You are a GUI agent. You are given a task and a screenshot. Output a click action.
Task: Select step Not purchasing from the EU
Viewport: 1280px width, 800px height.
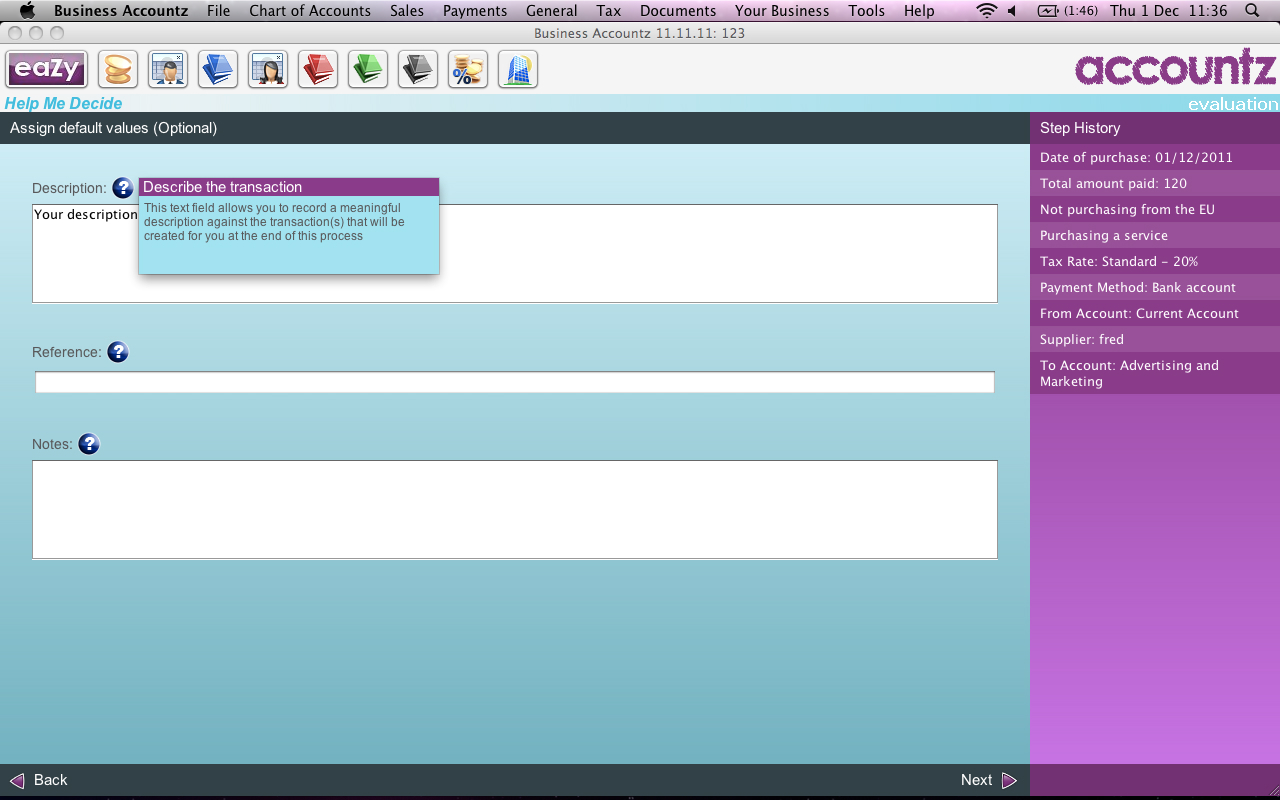1155,209
